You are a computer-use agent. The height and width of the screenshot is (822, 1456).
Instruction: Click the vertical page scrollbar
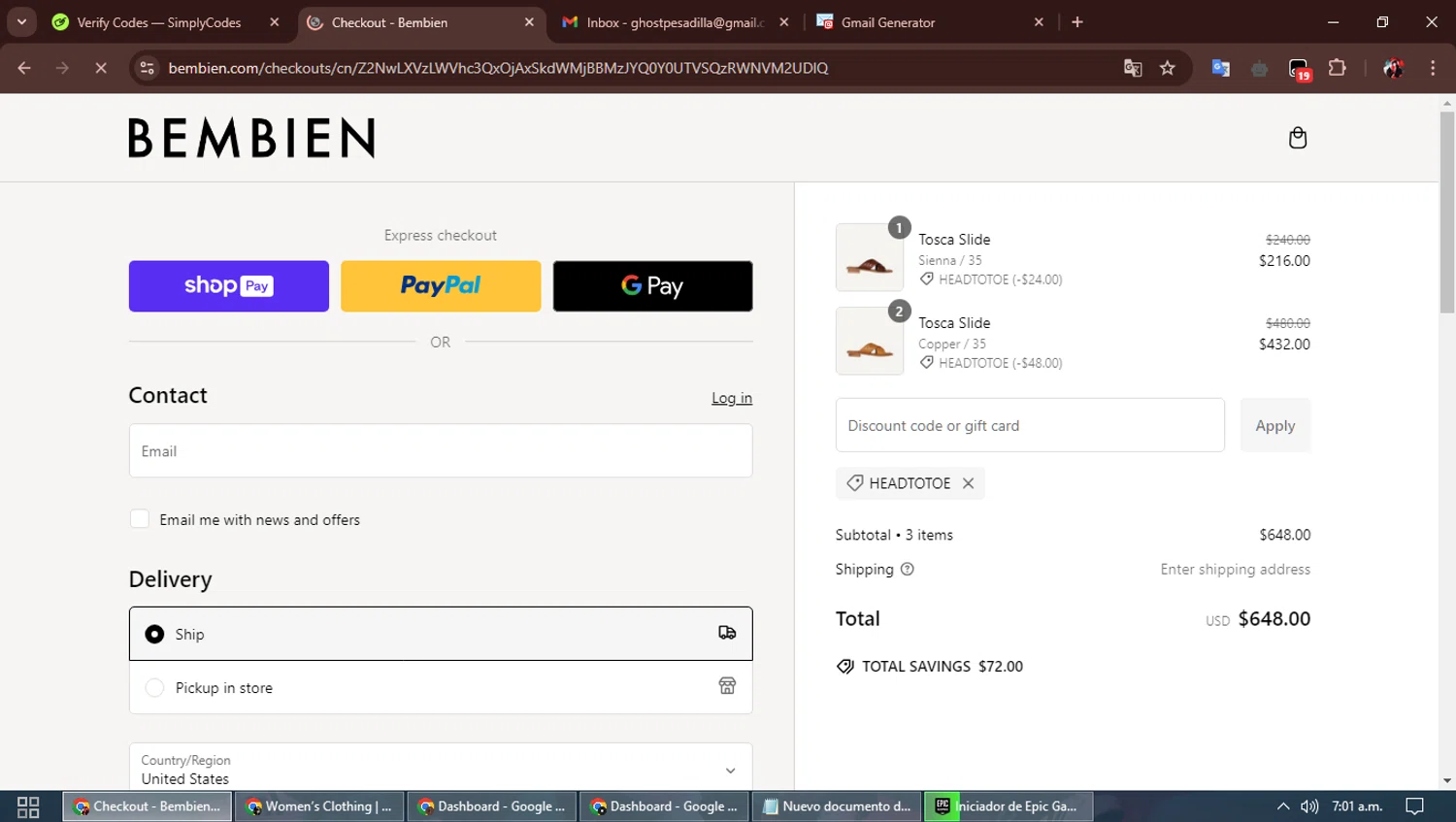tap(1447, 213)
